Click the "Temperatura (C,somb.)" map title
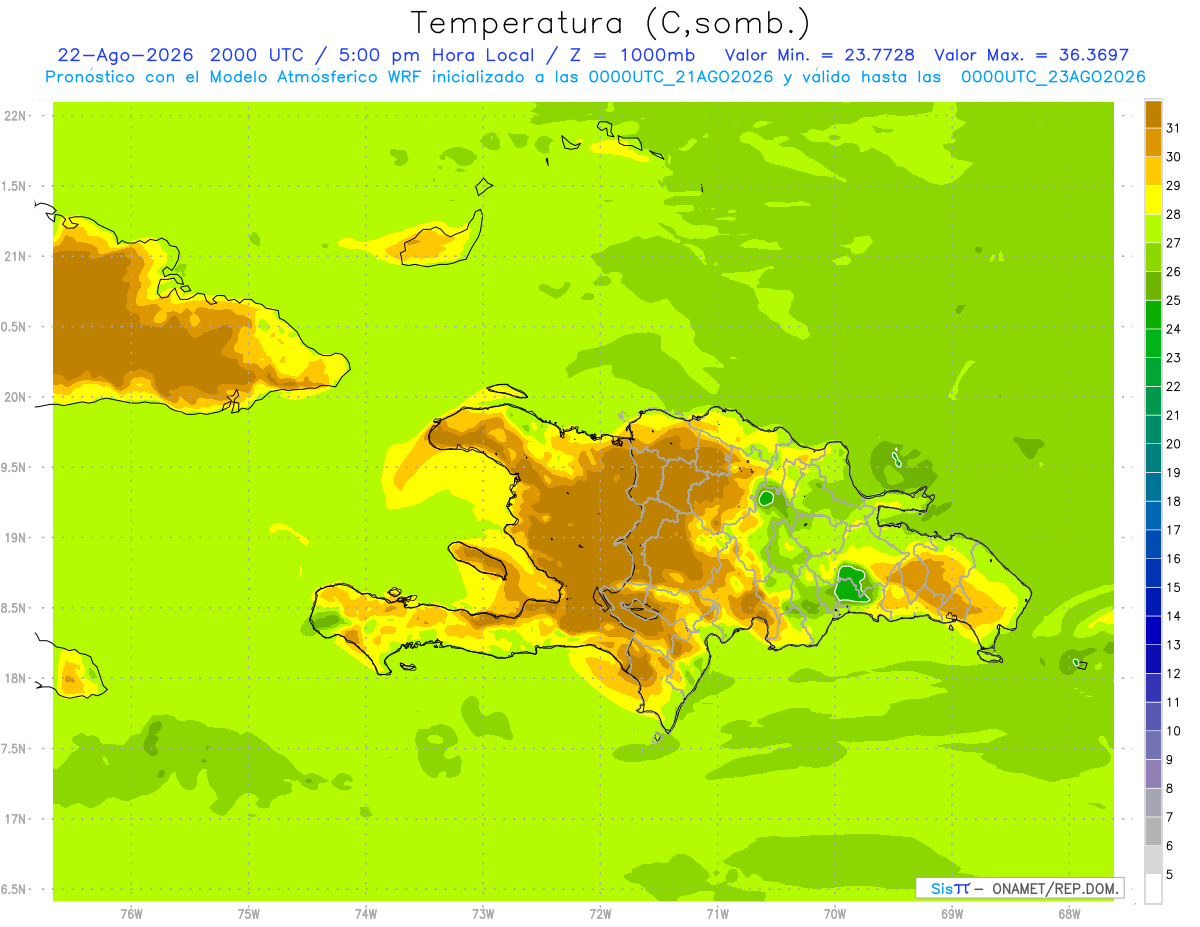 pos(610,23)
